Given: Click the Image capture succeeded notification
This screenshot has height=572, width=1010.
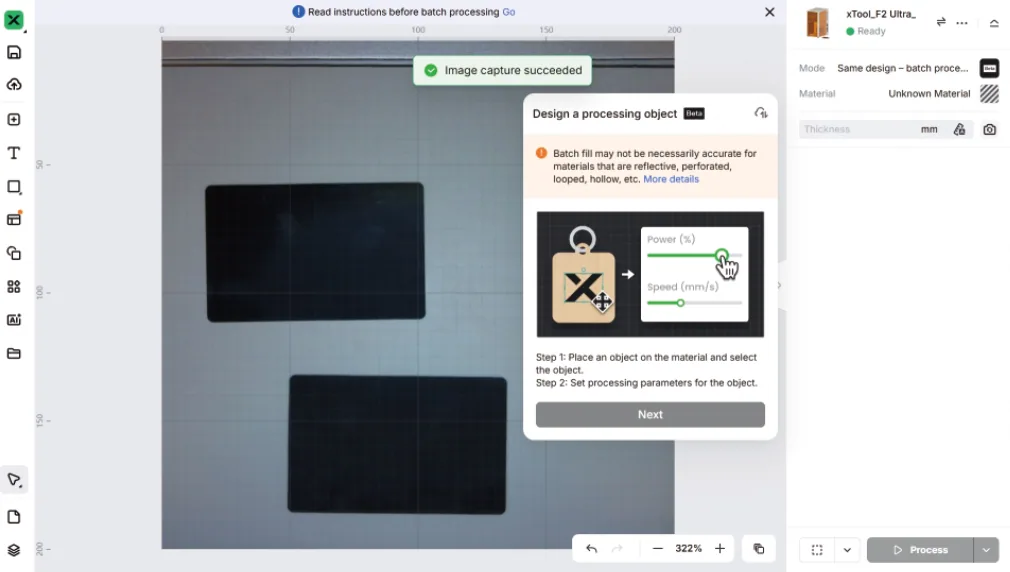Looking at the screenshot, I should click(x=502, y=70).
